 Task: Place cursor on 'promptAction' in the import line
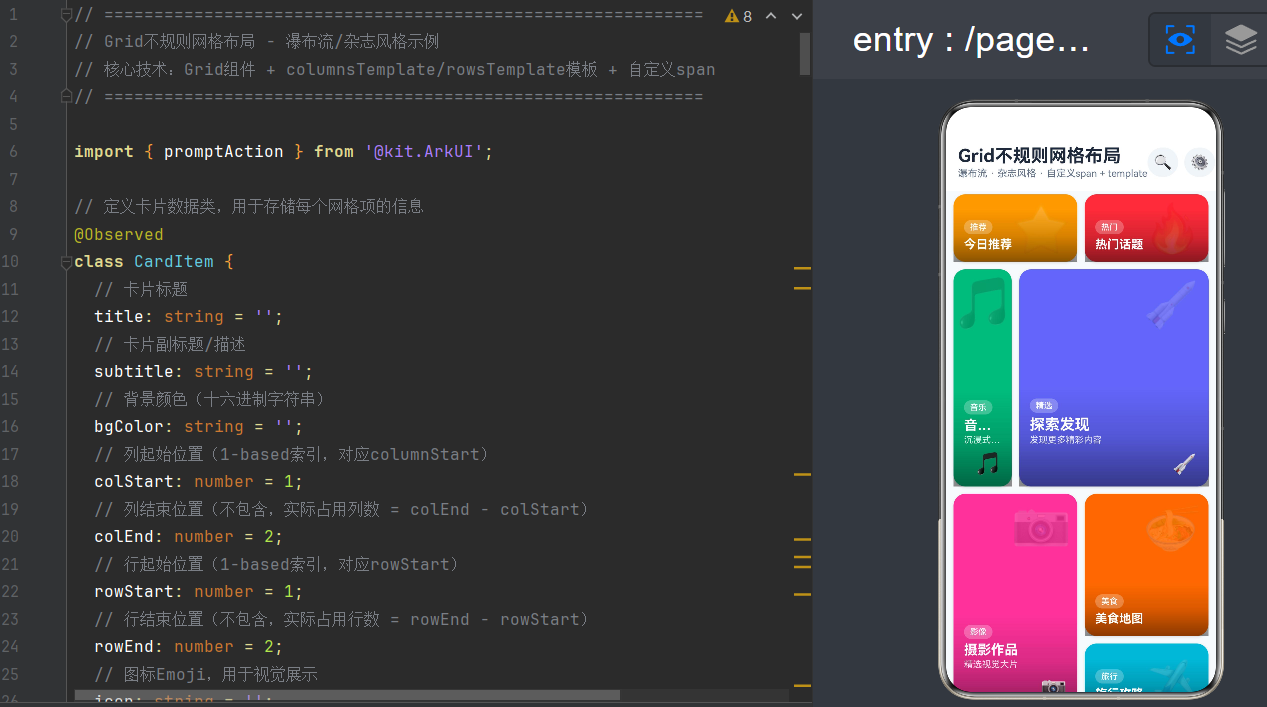pyautogui.click(x=223, y=151)
